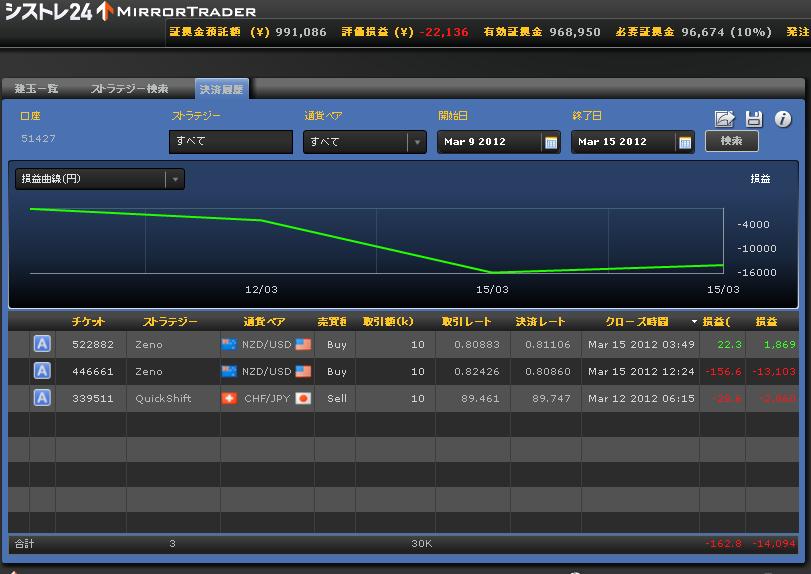This screenshot has height=574, width=811.
Task: Open the calendar picker for the start date
Action: pos(551,142)
